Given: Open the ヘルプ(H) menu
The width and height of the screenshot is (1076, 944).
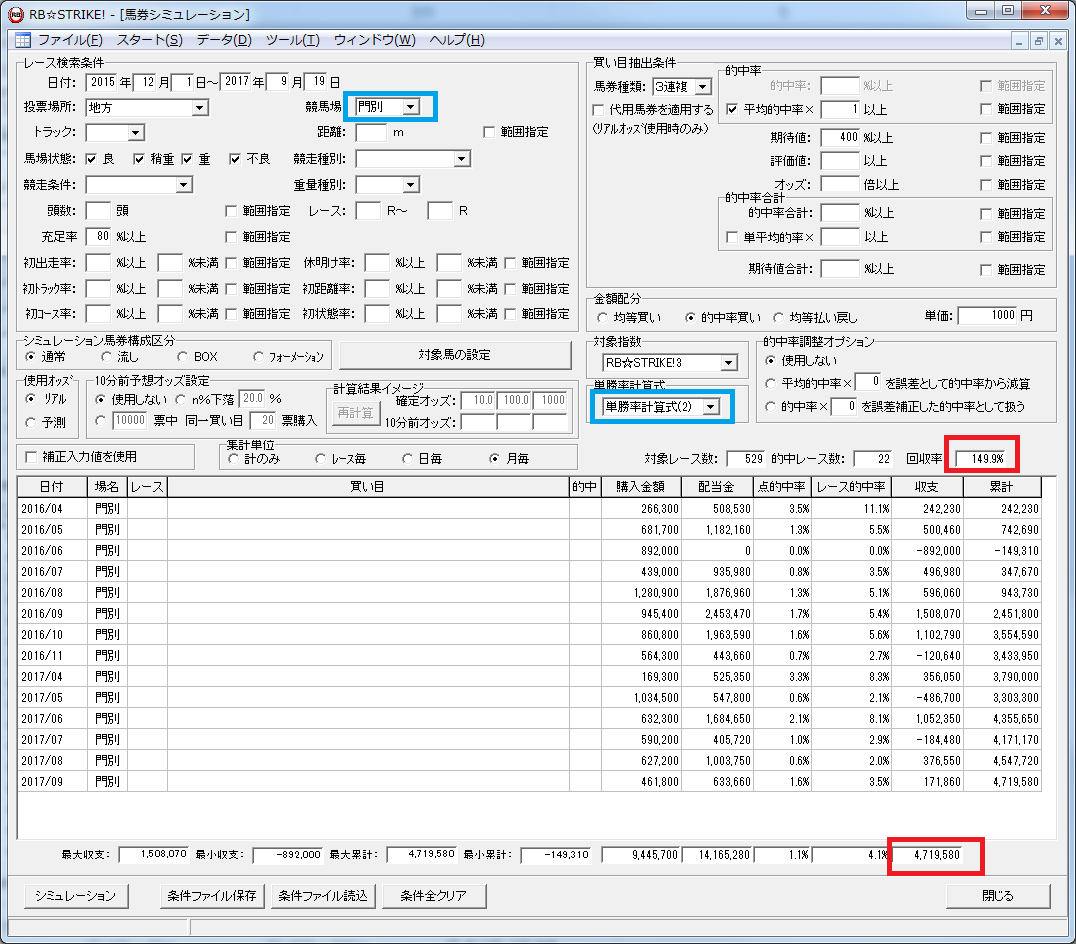Looking at the screenshot, I should pyautogui.click(x=457, y=40).
